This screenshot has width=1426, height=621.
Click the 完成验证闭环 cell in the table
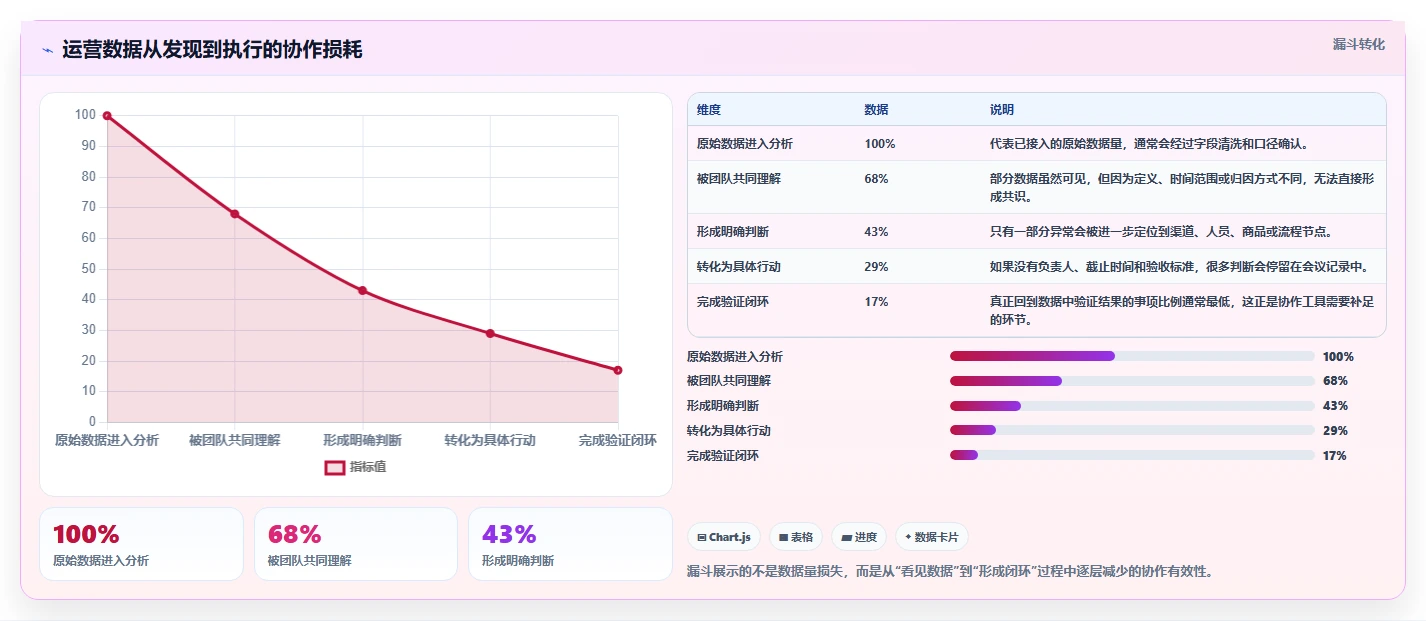(x=733, y=302)
